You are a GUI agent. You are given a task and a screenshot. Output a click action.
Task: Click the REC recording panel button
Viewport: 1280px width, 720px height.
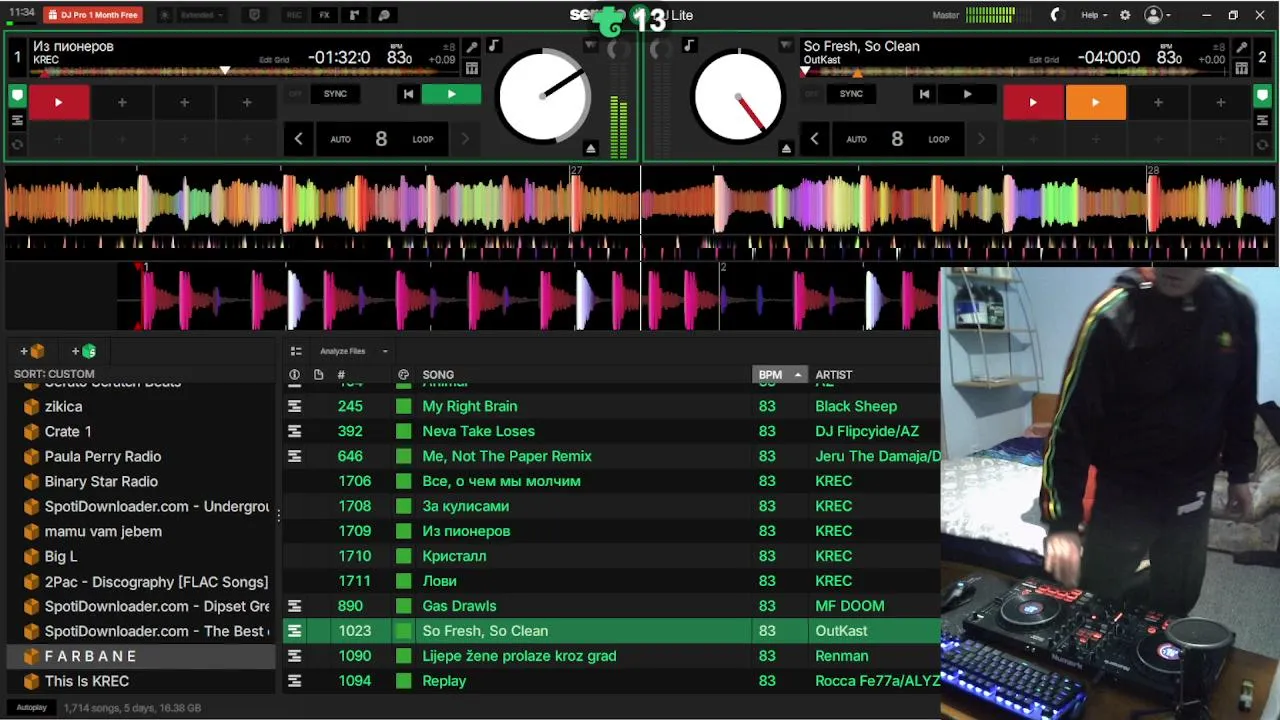pyautogui.click(x=294, y=15)
